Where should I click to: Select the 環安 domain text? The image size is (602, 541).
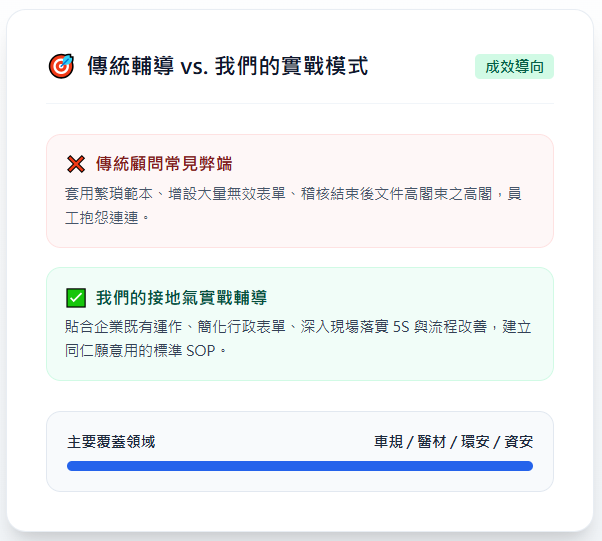(475, 442)
